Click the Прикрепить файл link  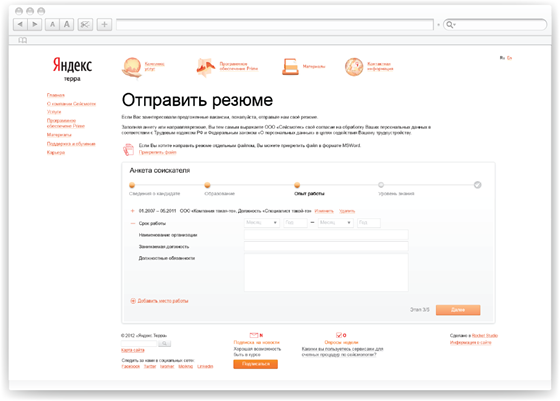click(x=158, y=152)
